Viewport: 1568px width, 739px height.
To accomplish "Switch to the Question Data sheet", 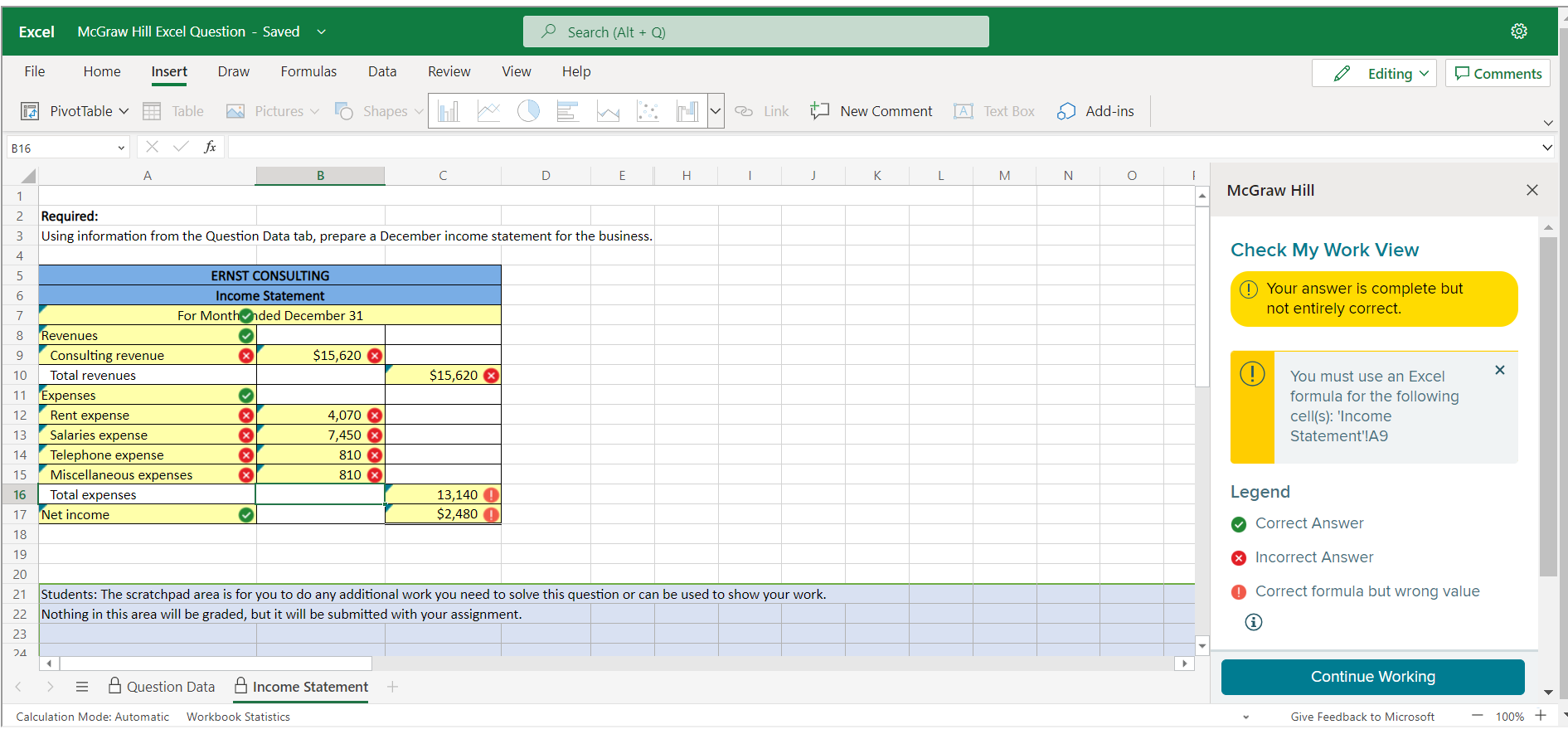I will [162, 687].
